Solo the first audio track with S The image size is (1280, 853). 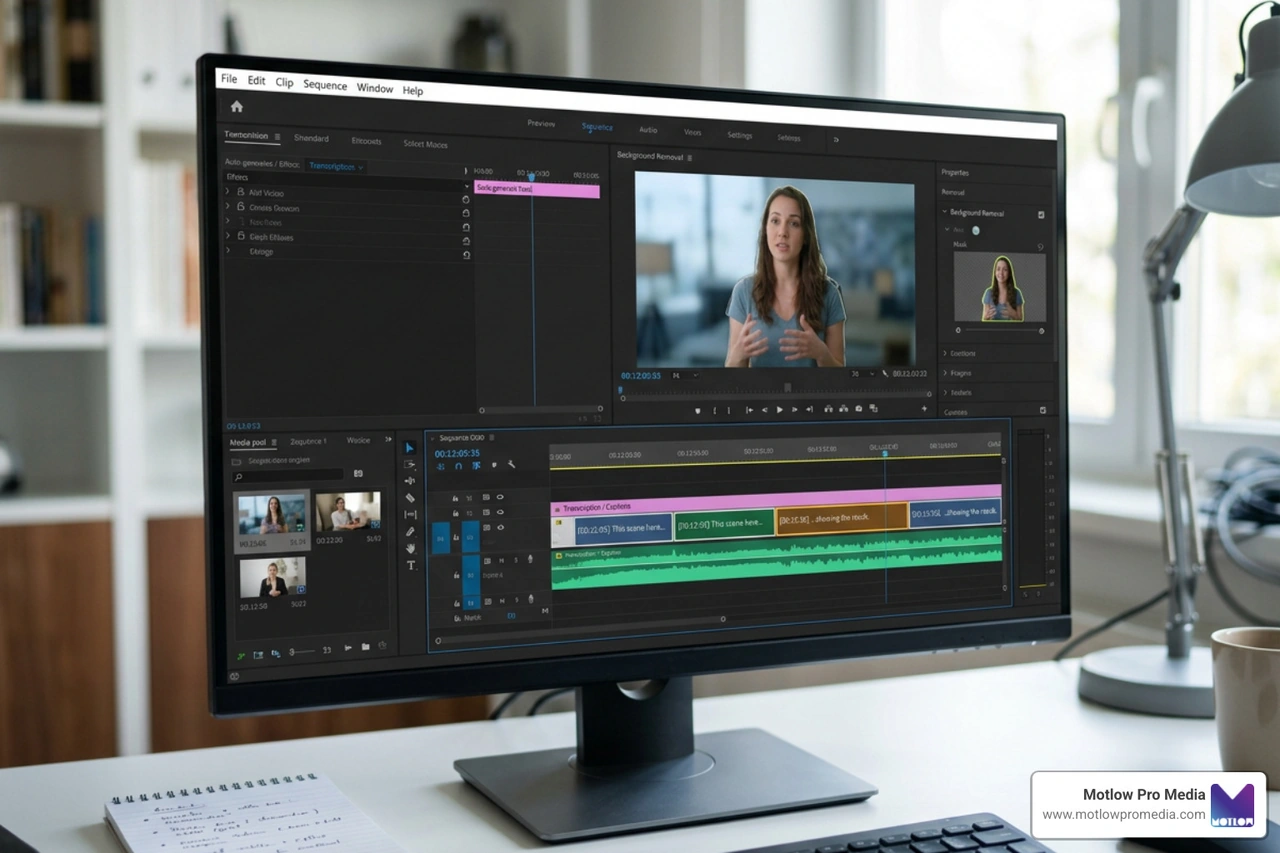pyautogui.click(x=516, y=560)
